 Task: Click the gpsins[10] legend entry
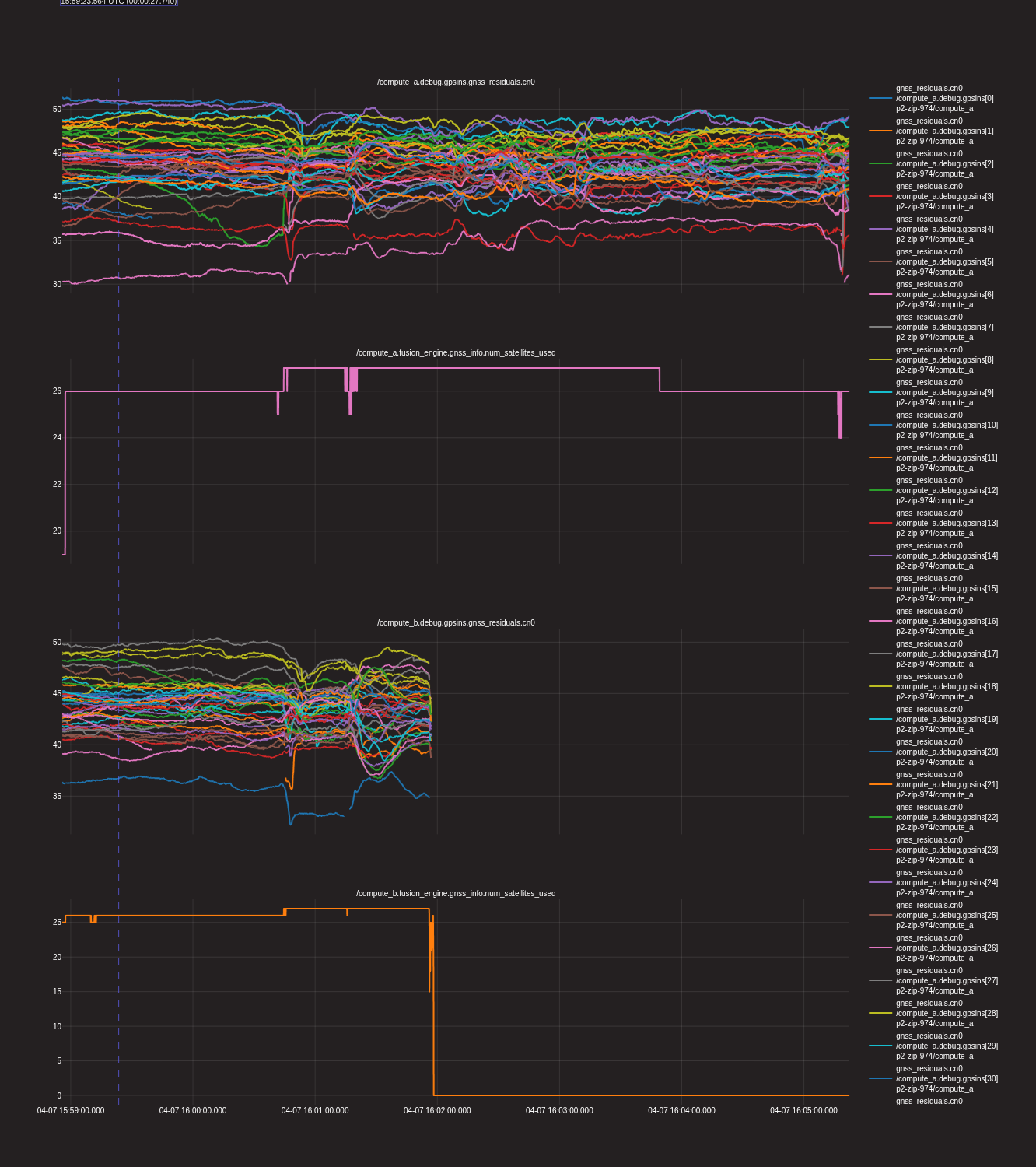[933, 426]
